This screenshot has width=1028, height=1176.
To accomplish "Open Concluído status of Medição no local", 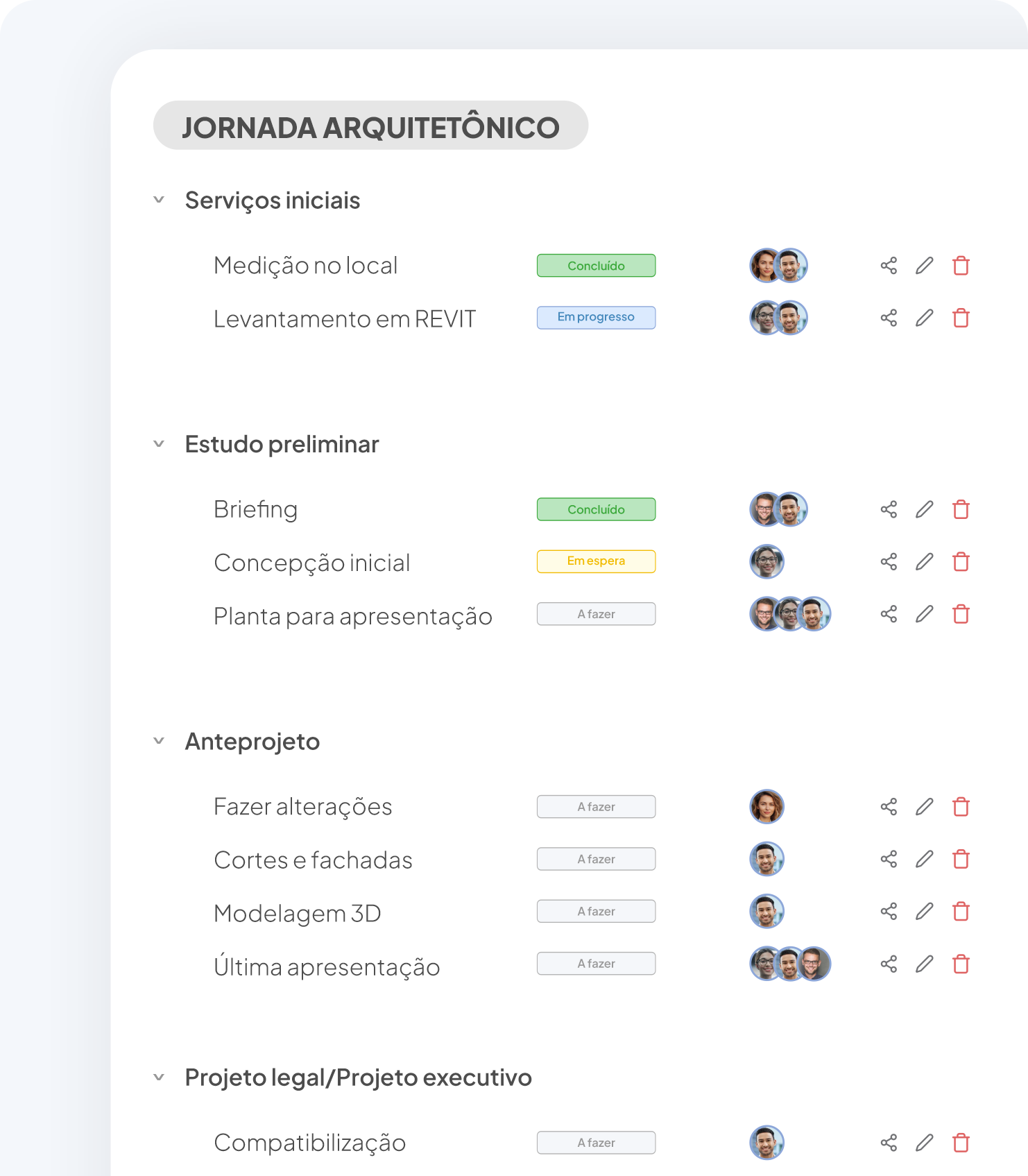I will [x=596, y=266].
